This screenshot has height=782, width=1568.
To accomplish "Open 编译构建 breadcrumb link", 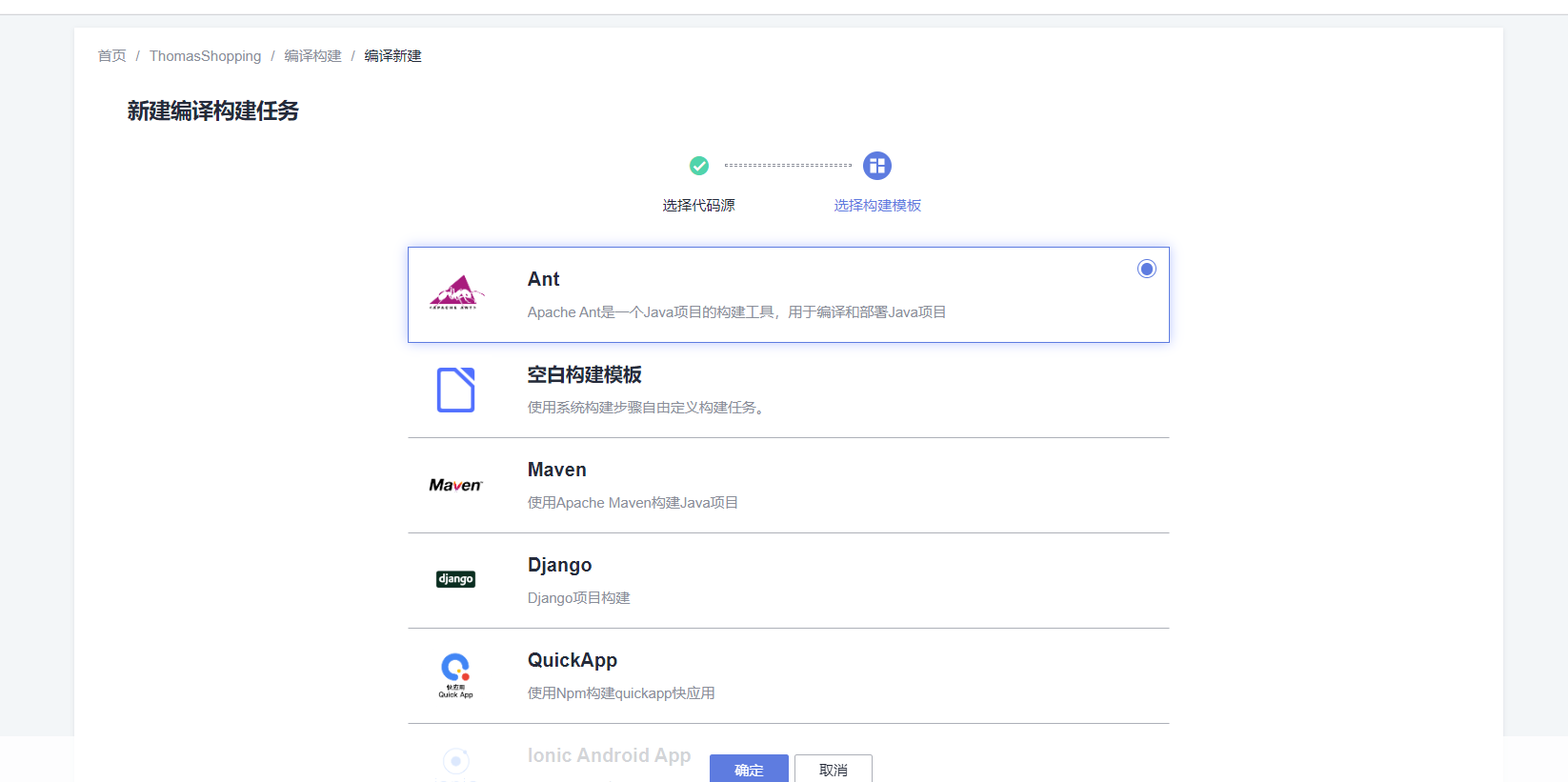I will coord(312,56).
